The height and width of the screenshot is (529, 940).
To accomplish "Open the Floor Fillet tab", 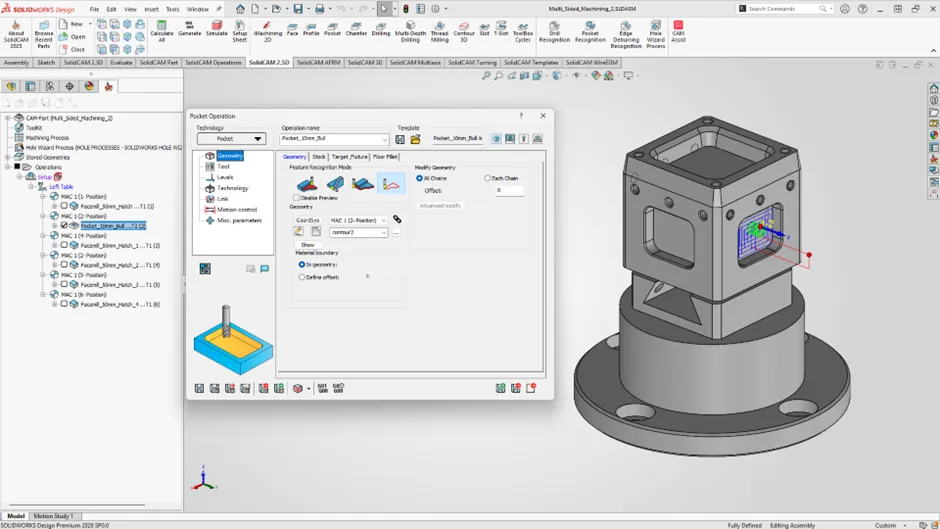I will 385,157.
